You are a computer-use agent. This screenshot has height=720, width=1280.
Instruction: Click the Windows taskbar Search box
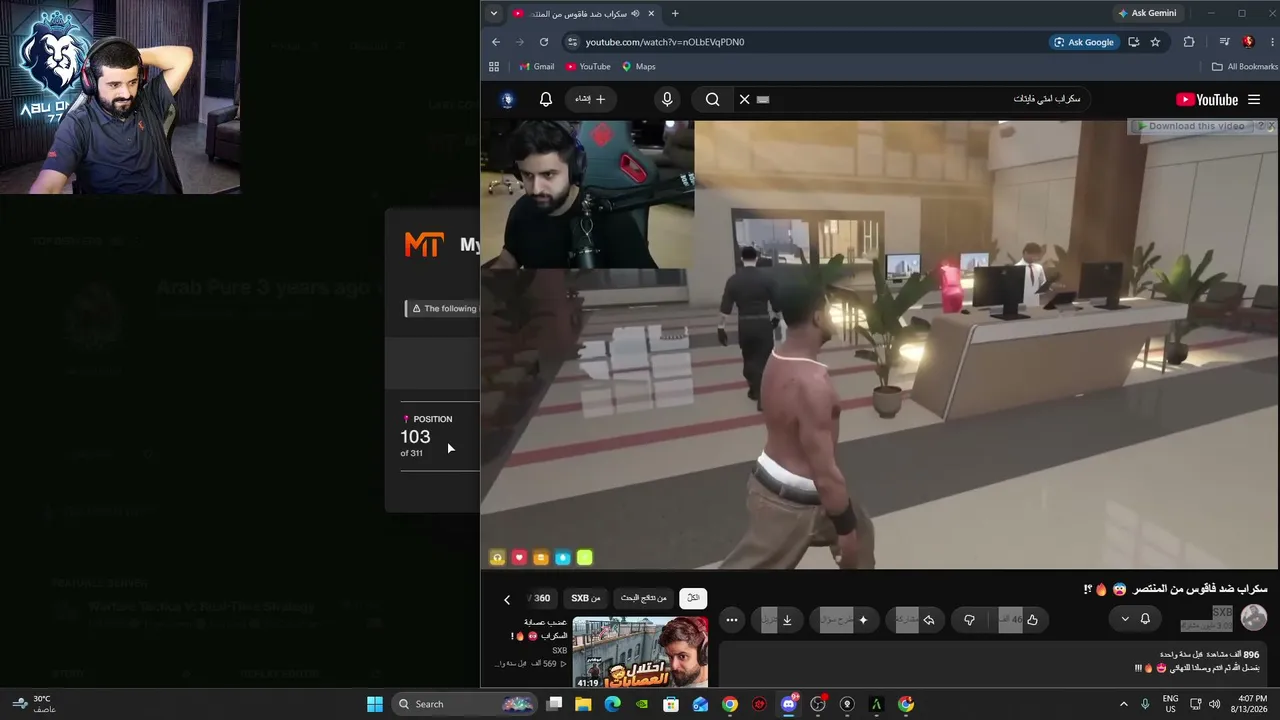coord(465,704)
